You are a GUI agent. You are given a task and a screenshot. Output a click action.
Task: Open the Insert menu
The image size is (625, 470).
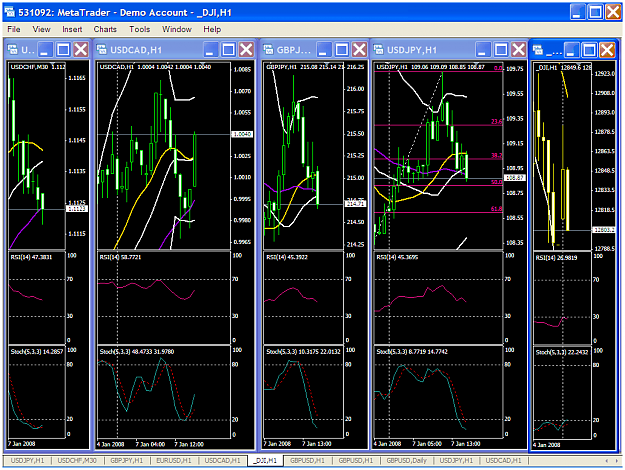coord(72,29)
